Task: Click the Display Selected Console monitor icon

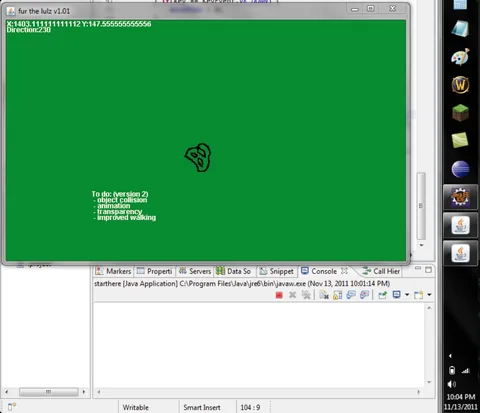Action: click(396, 295)
